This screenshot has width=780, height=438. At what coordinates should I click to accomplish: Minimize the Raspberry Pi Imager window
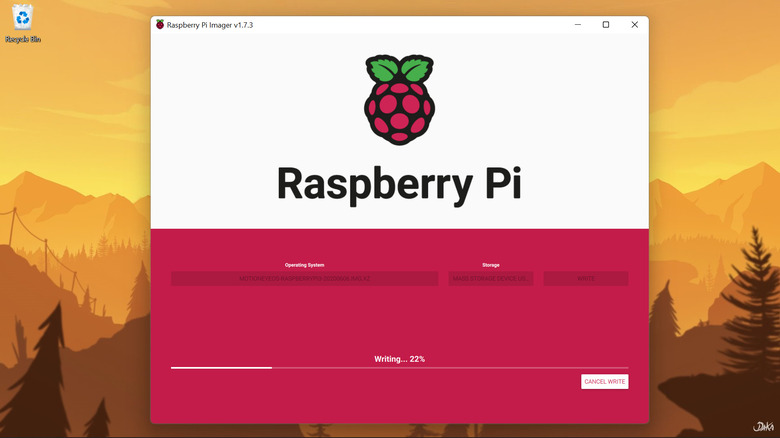click(x=578, y=24)
